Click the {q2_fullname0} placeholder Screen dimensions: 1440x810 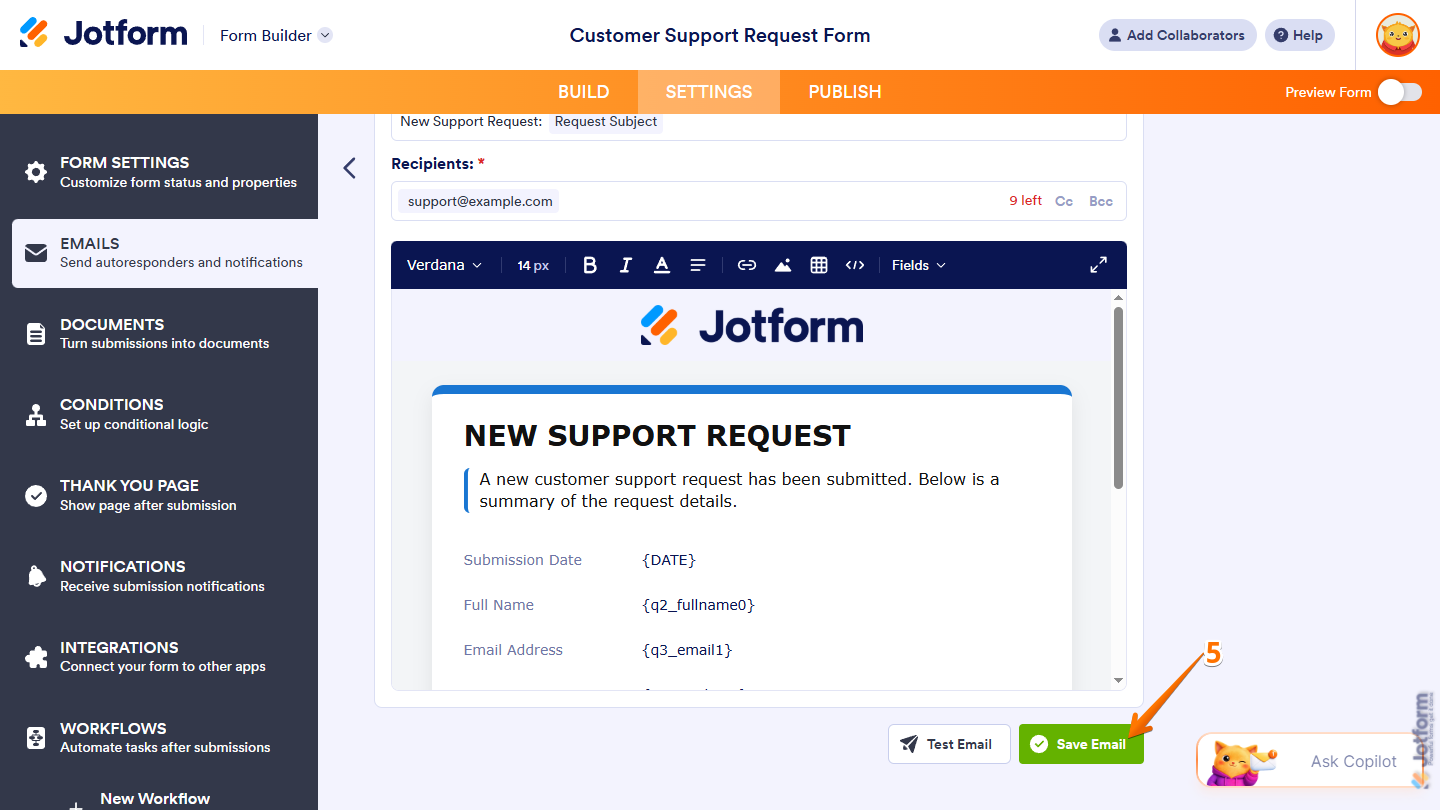tap(698, 605)
